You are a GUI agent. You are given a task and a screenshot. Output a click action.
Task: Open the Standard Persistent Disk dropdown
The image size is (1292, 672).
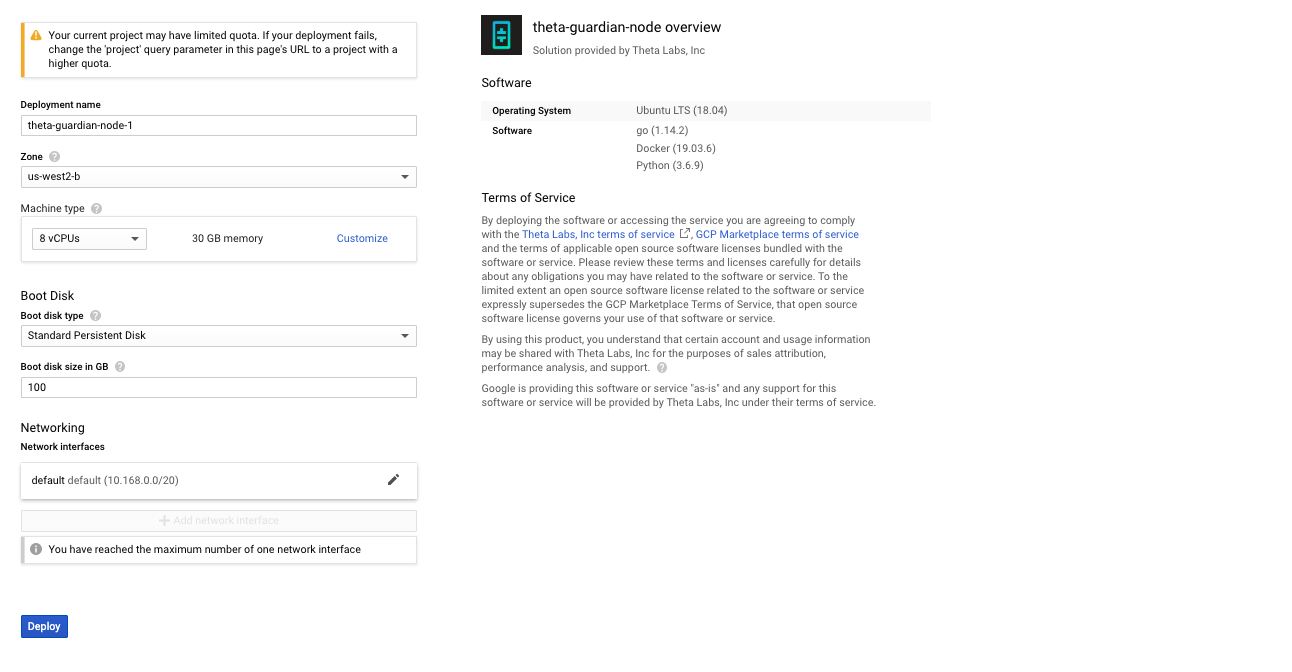pos(218,336)
